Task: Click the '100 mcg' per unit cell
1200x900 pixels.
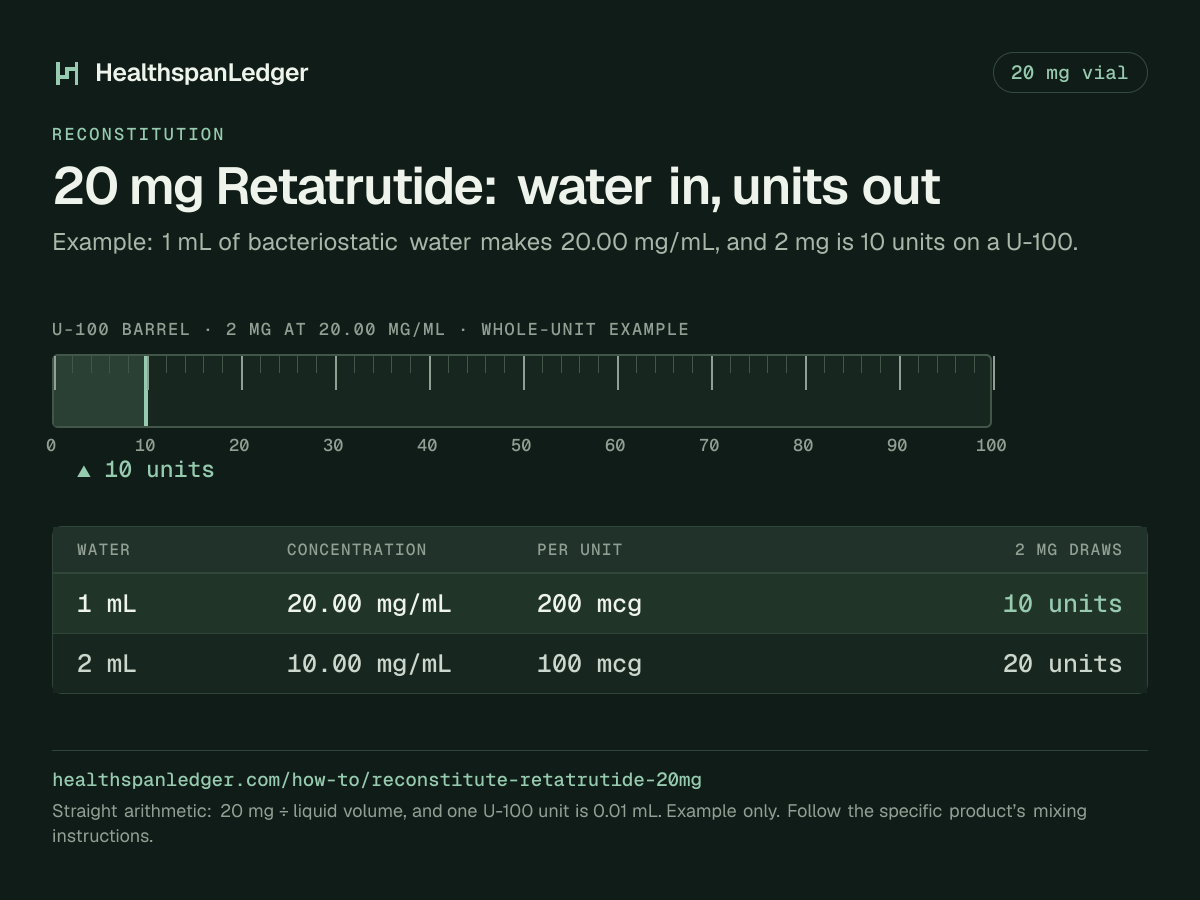Action: (x=589, y=664)
